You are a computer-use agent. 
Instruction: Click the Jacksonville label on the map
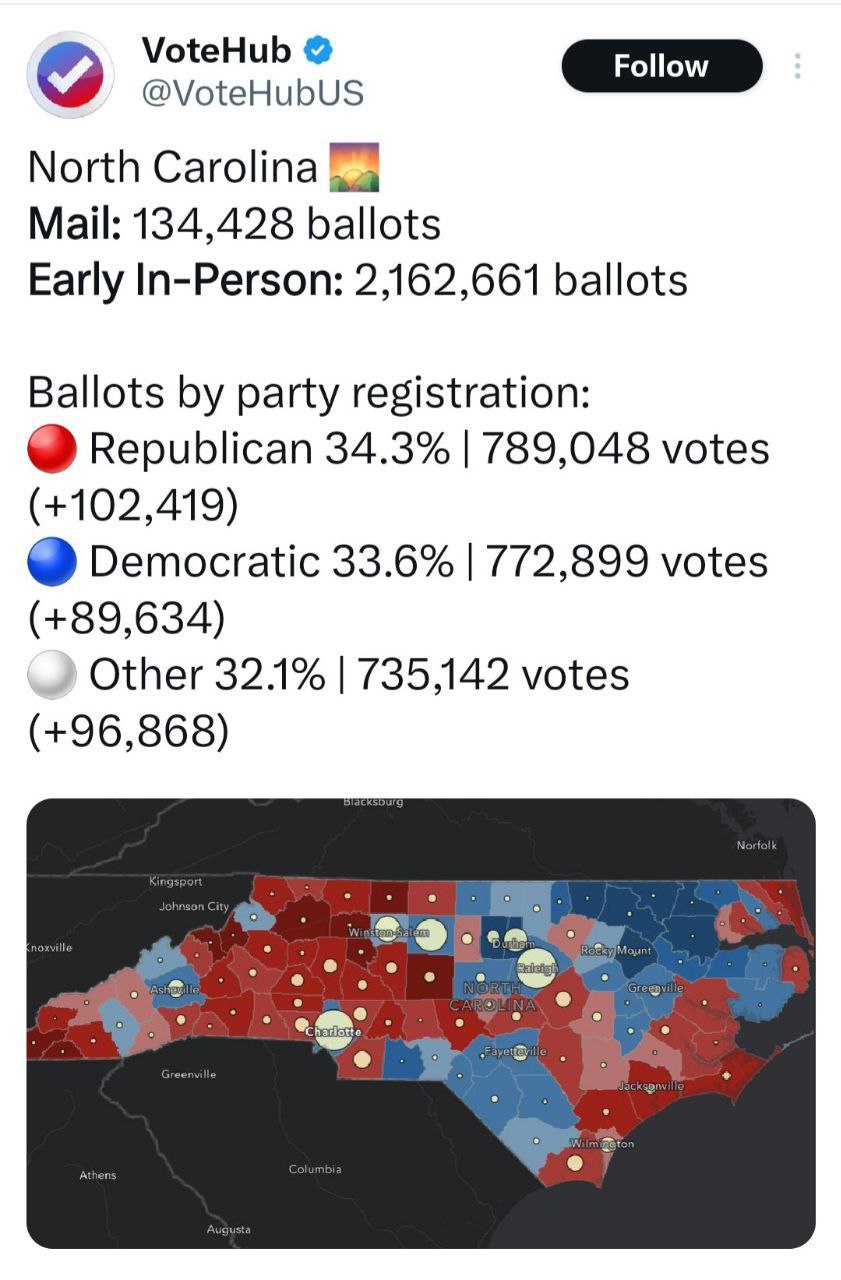(x=651, y=1085)
